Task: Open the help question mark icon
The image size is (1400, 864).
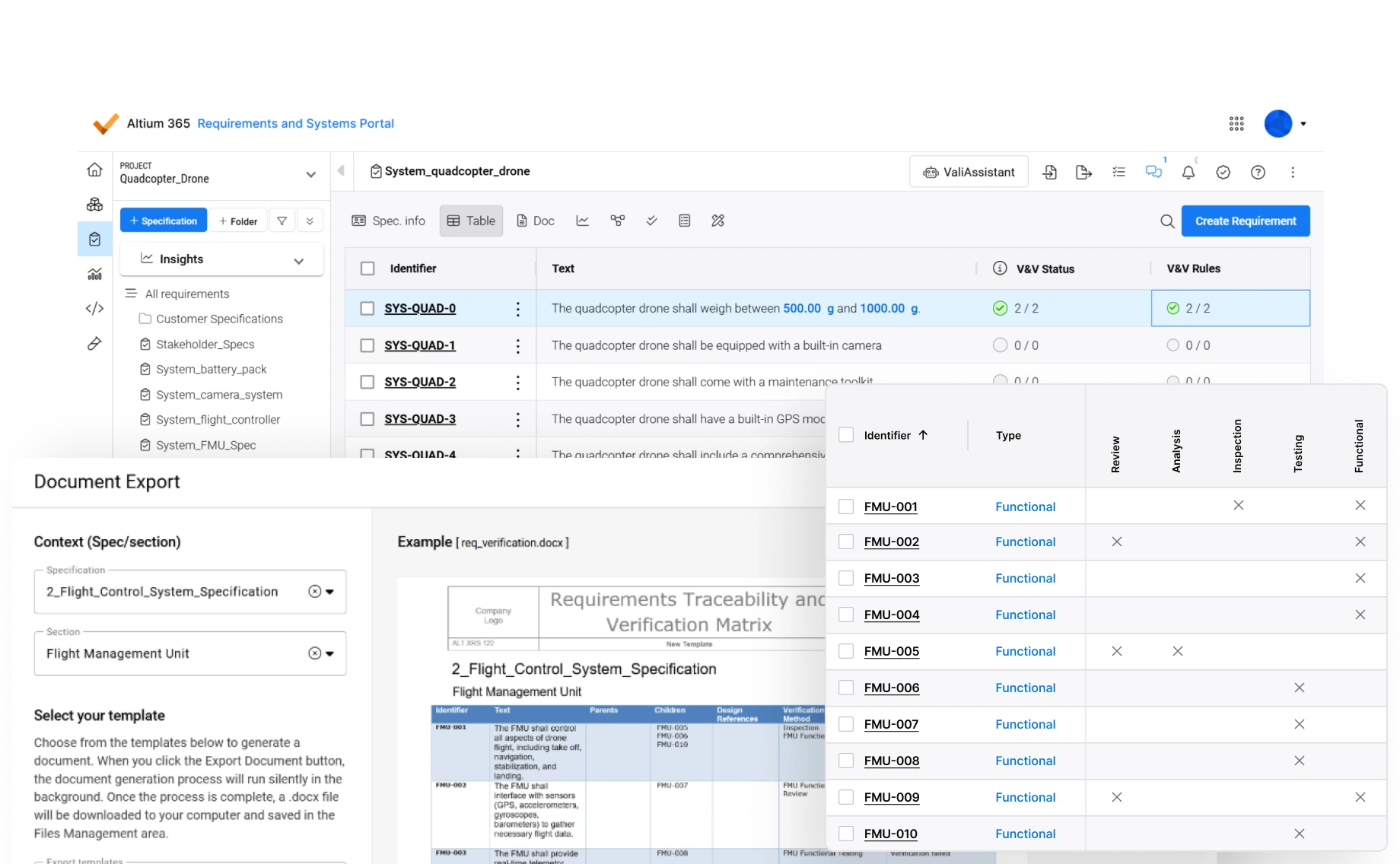Action: (1258, 173)
